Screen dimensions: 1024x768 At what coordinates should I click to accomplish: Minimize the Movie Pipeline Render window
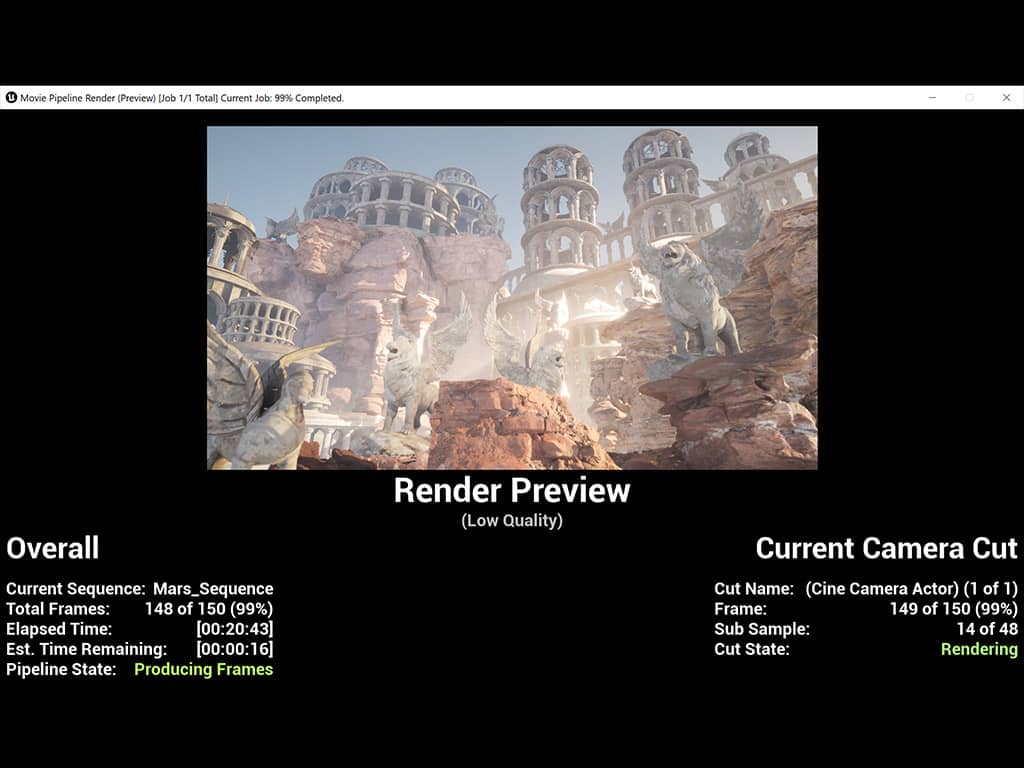(x=933, y=97)
